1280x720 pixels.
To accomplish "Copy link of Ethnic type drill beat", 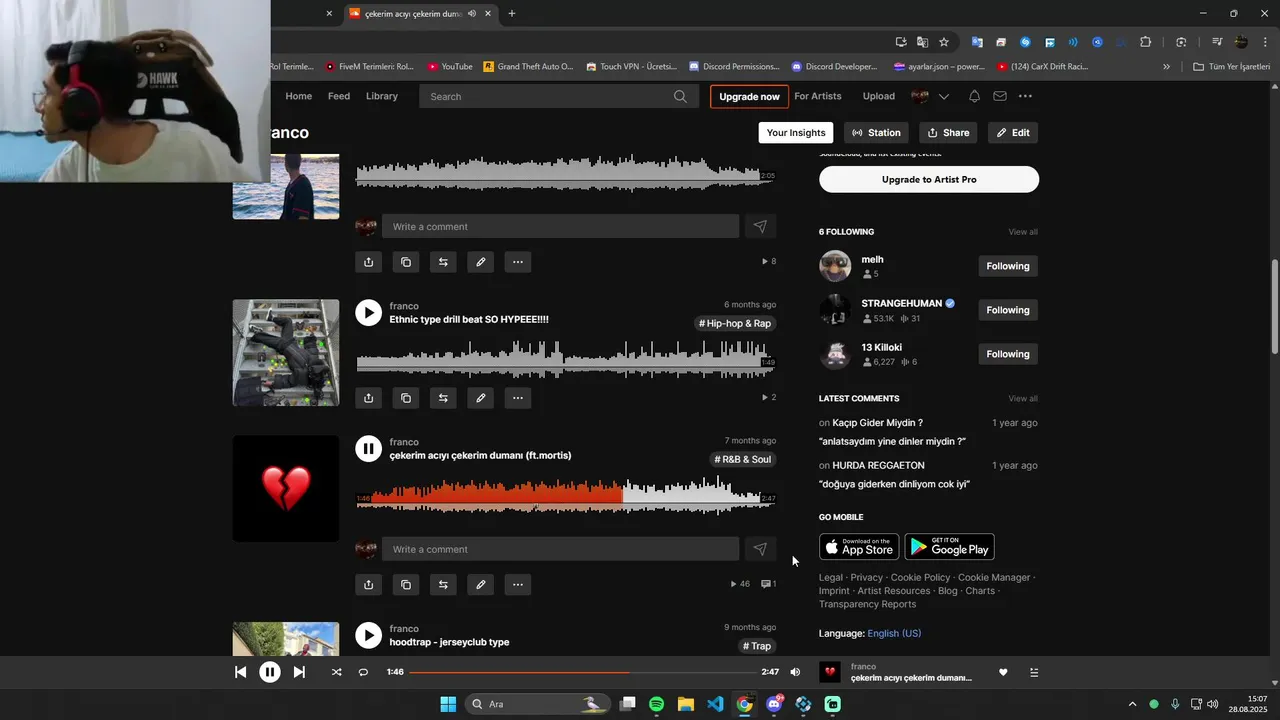I will (406, 398).
